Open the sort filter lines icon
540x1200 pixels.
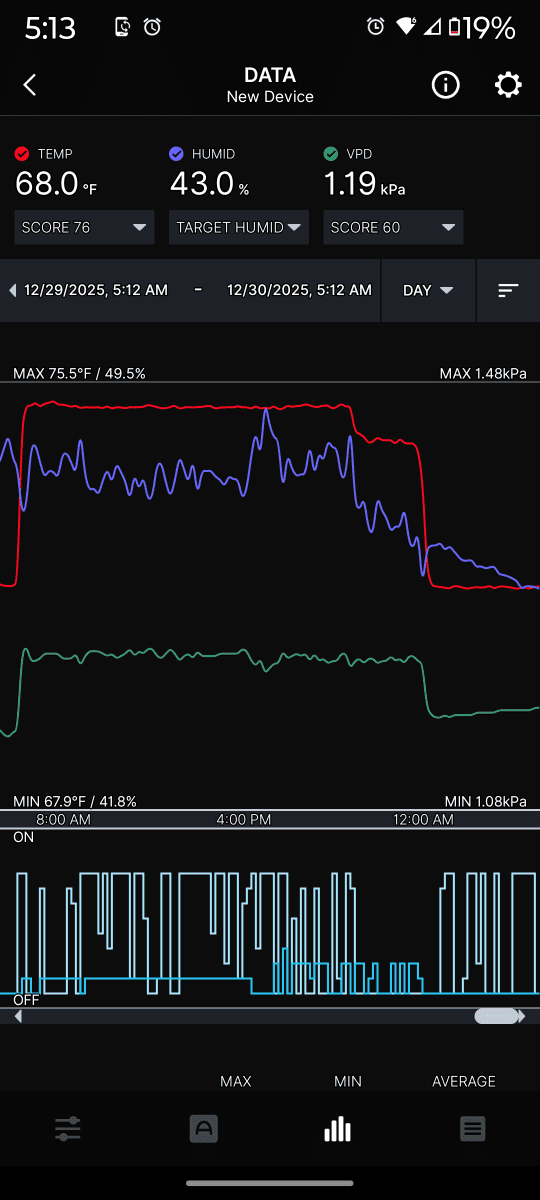[508, 290]
